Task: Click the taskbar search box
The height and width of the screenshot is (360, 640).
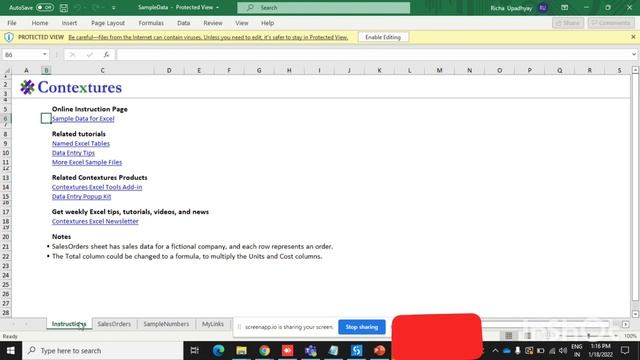Action: [x=102, y=351]
